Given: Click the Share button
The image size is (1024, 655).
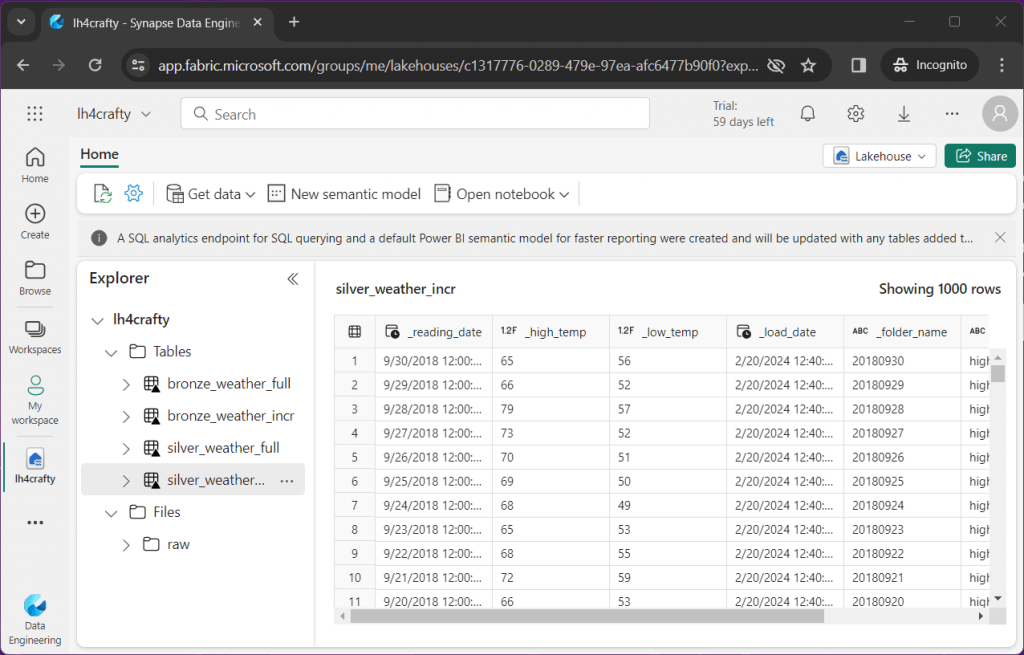Looking at the screenshot, I should [x=979, y=156].
